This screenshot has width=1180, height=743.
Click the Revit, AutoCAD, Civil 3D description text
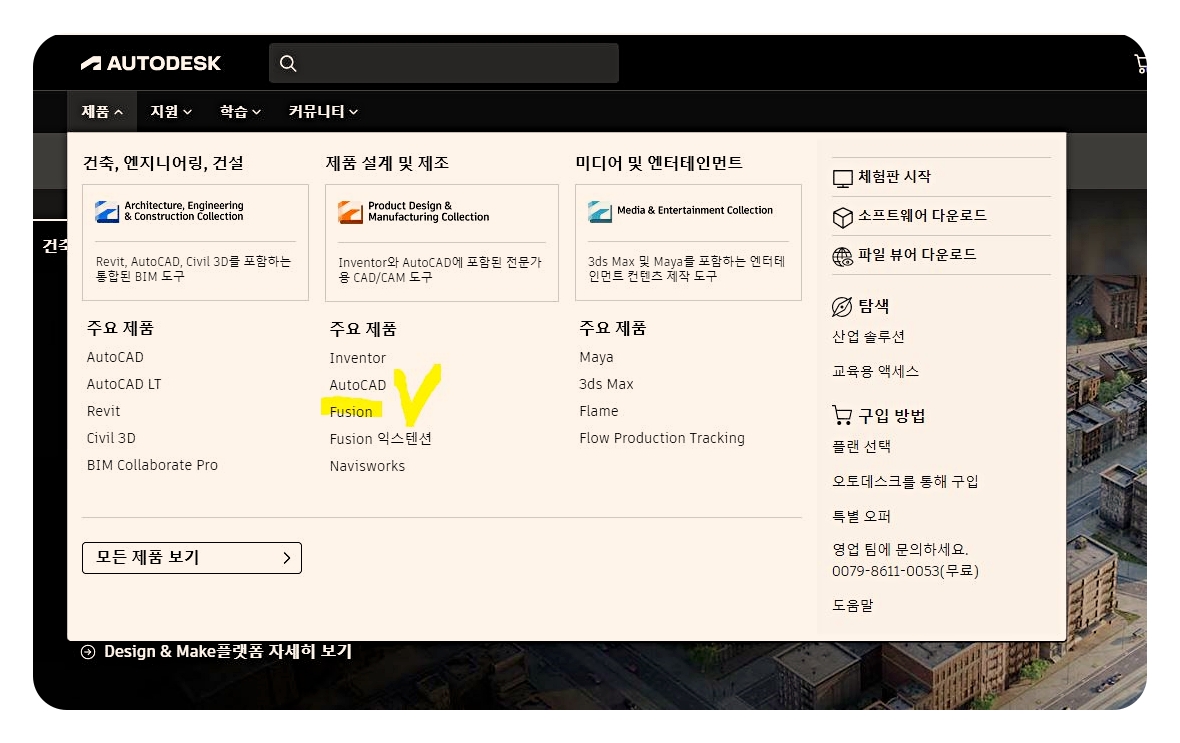click(193, 269)
